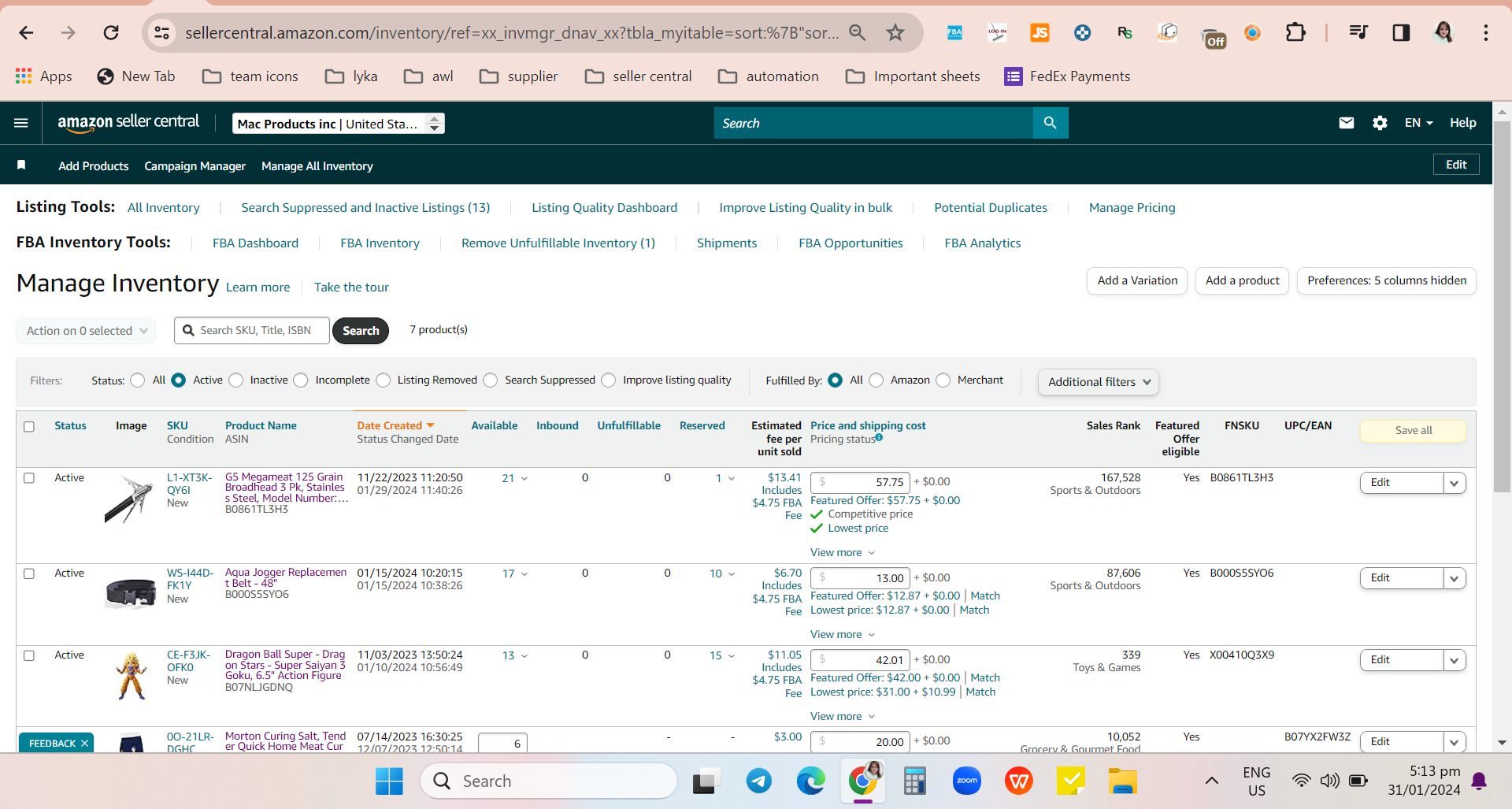Open FBA Inventory tool
The width and height of the screenshot is (1512, 809).
click(x=380, y=243)
